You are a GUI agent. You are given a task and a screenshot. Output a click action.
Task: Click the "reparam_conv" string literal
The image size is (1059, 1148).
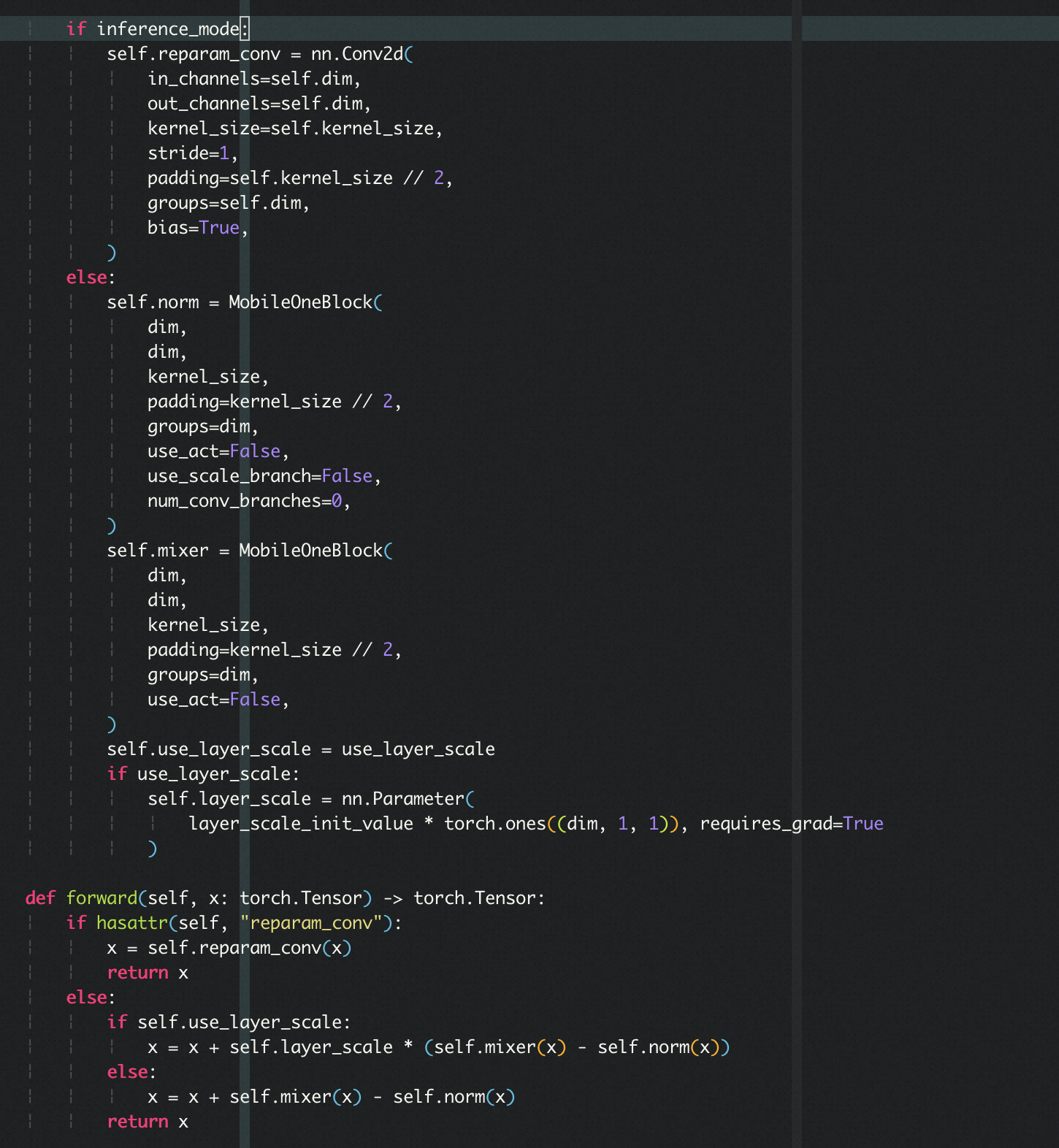(x=311, y=923)
